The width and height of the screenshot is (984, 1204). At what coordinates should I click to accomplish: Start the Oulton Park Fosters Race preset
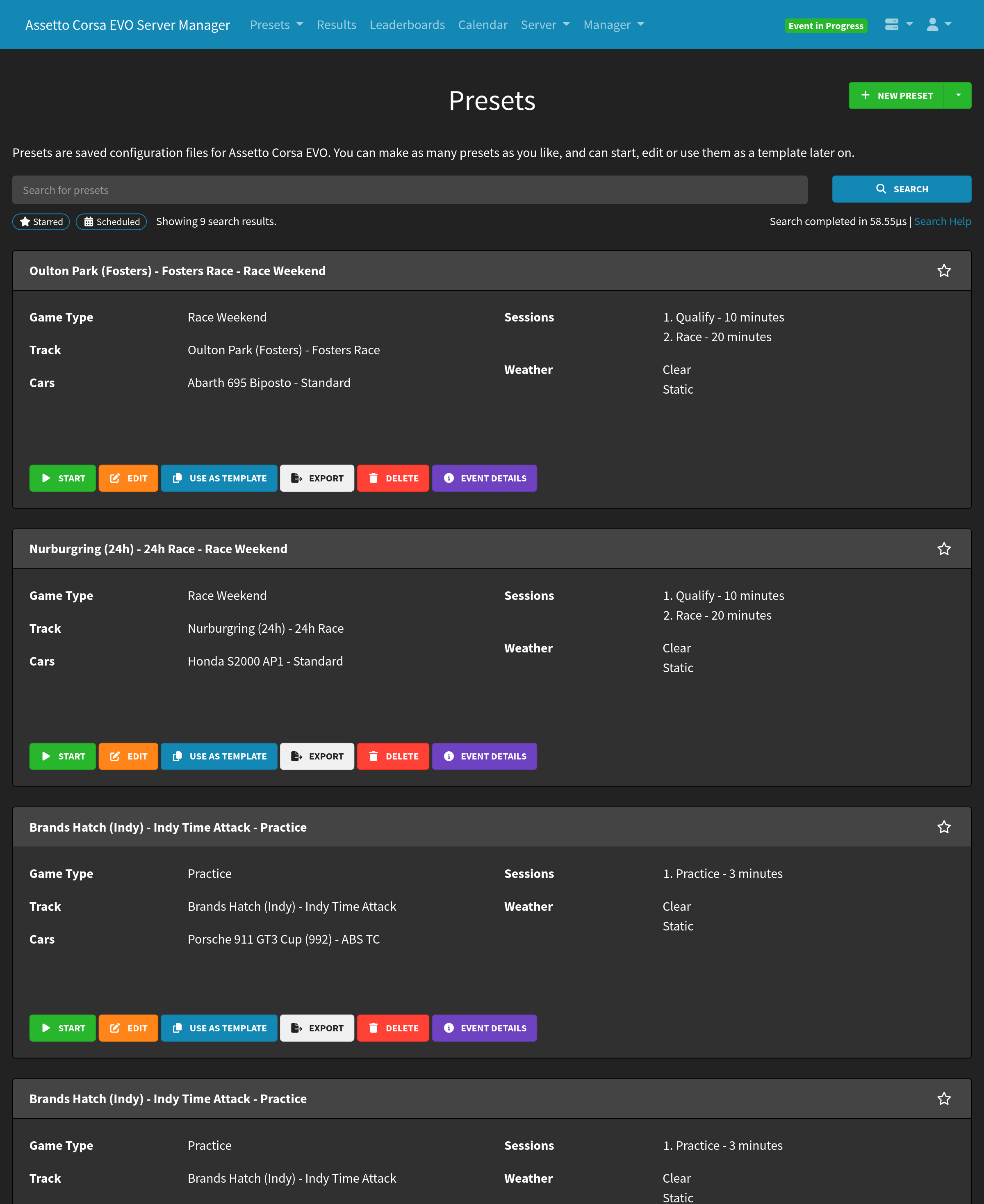coord(62,478)
